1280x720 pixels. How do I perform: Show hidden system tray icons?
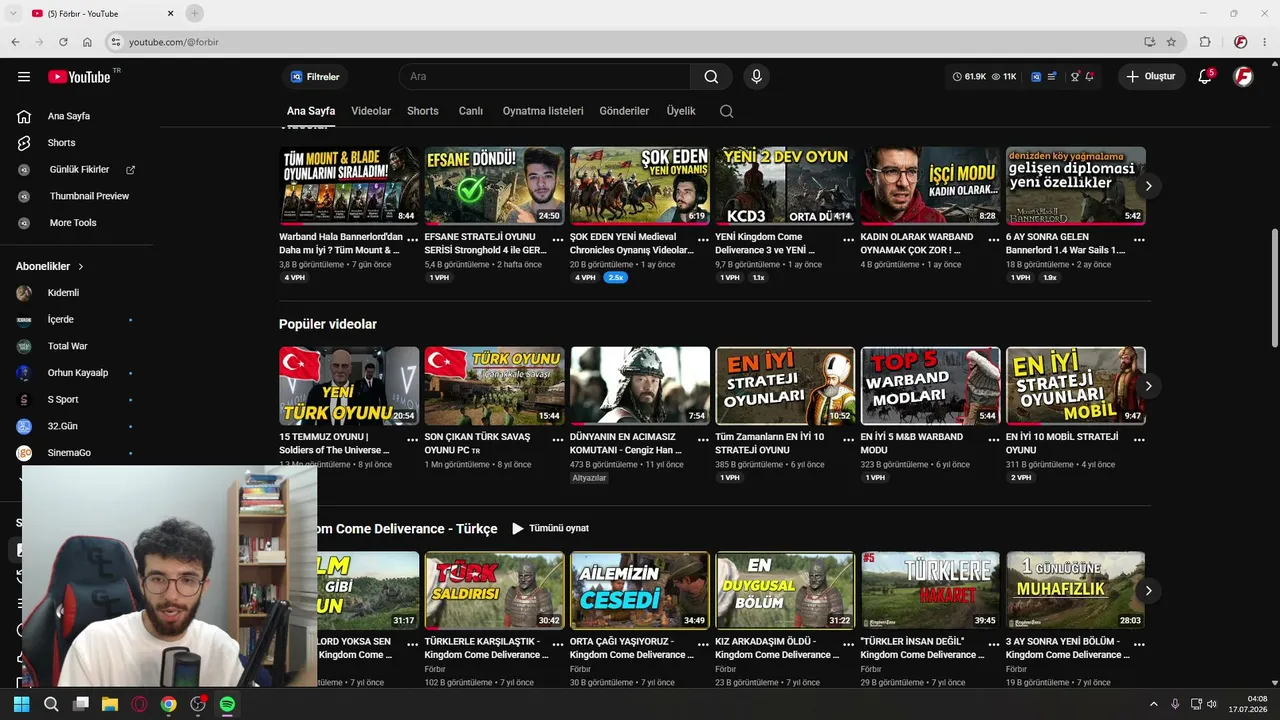(1153, 704)
